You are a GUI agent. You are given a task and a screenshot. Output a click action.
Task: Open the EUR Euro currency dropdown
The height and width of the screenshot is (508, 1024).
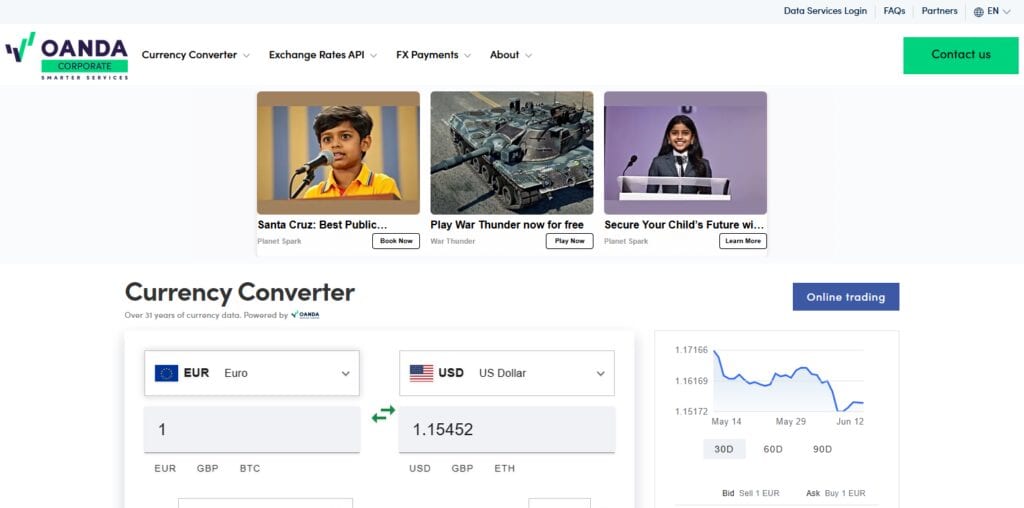click(x=251, y=373)
